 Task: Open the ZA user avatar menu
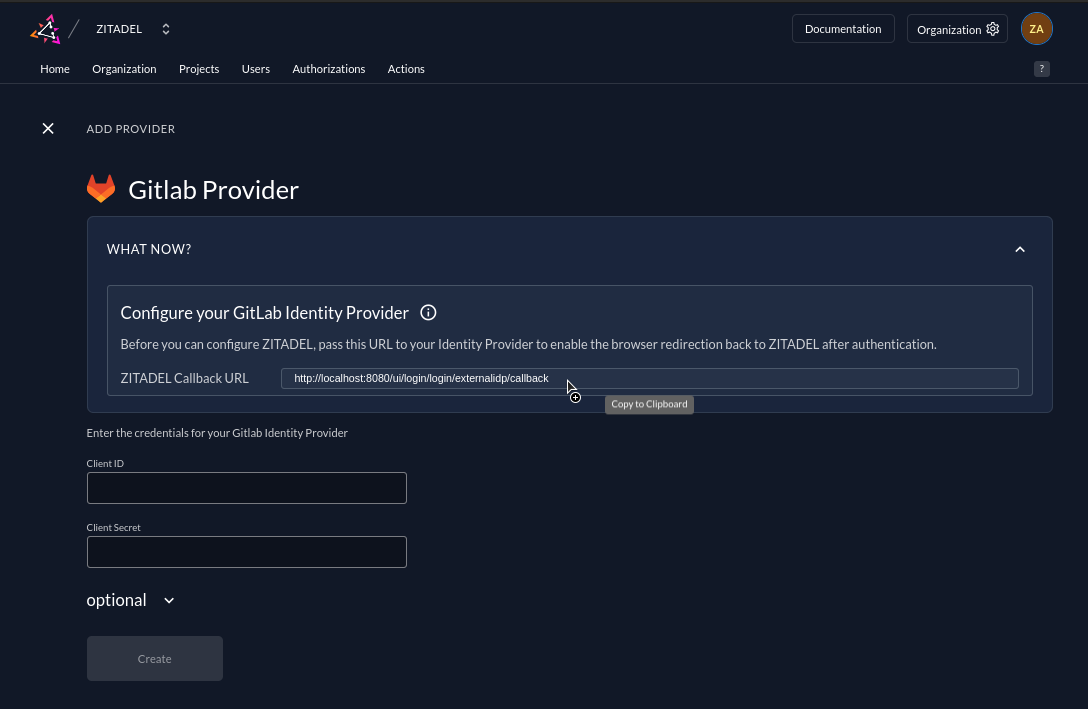(1036, 28)
